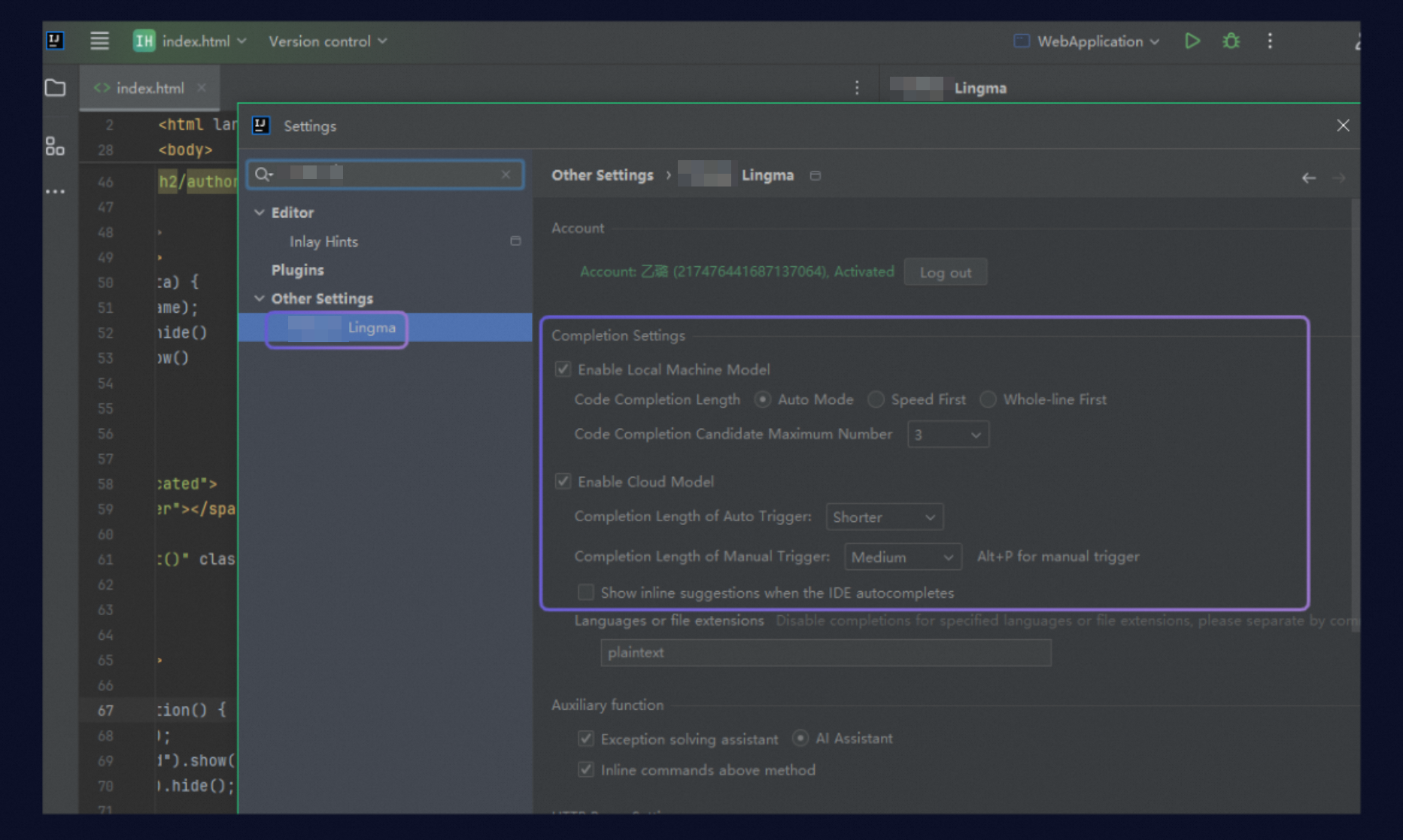Viewport: 1403px width, 840px height.
Task: Switch to the index.html editor tab
Action: coord(150,88)
